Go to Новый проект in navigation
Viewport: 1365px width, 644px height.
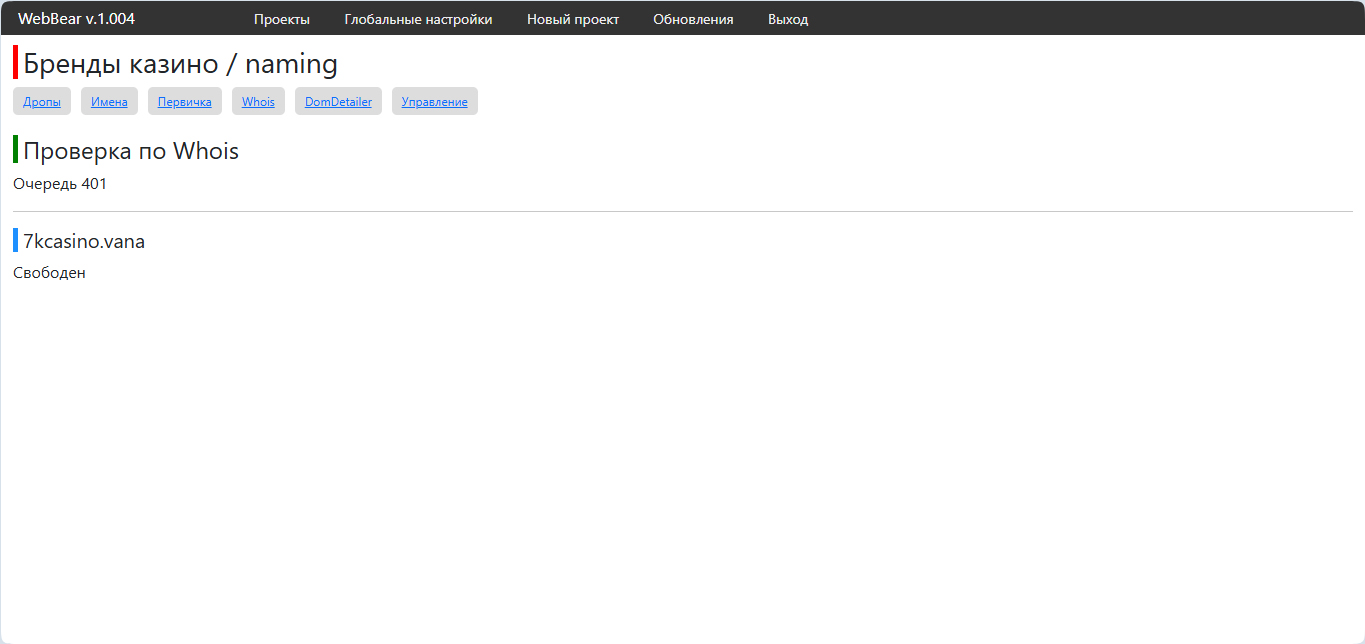573,19
